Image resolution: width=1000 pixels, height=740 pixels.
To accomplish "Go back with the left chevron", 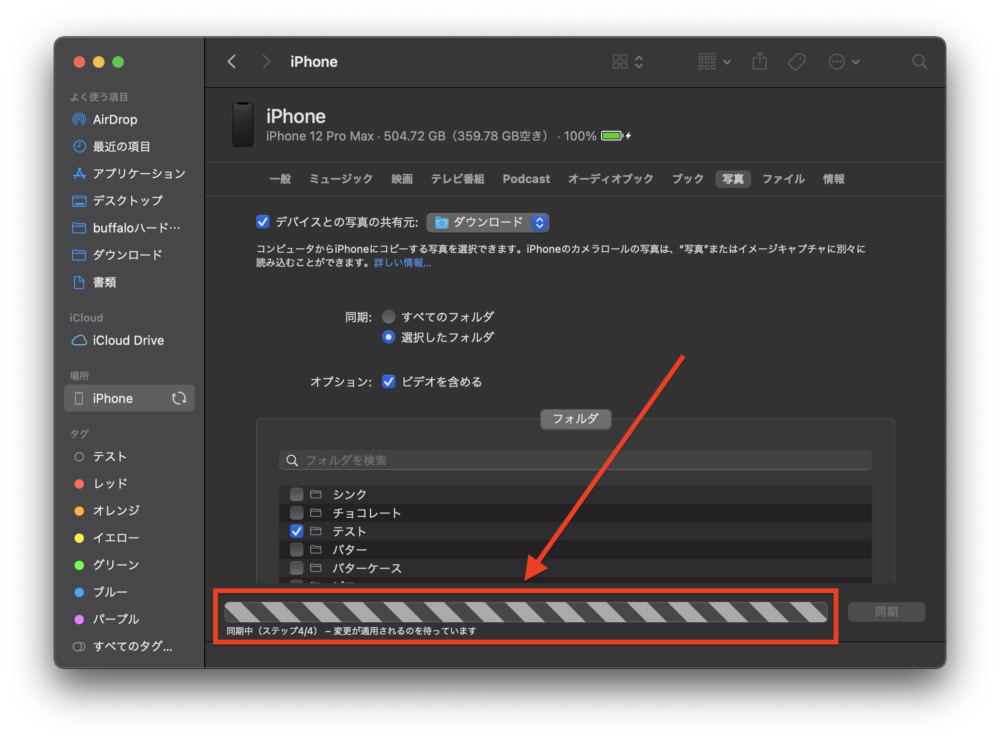I will pos(232,62).
